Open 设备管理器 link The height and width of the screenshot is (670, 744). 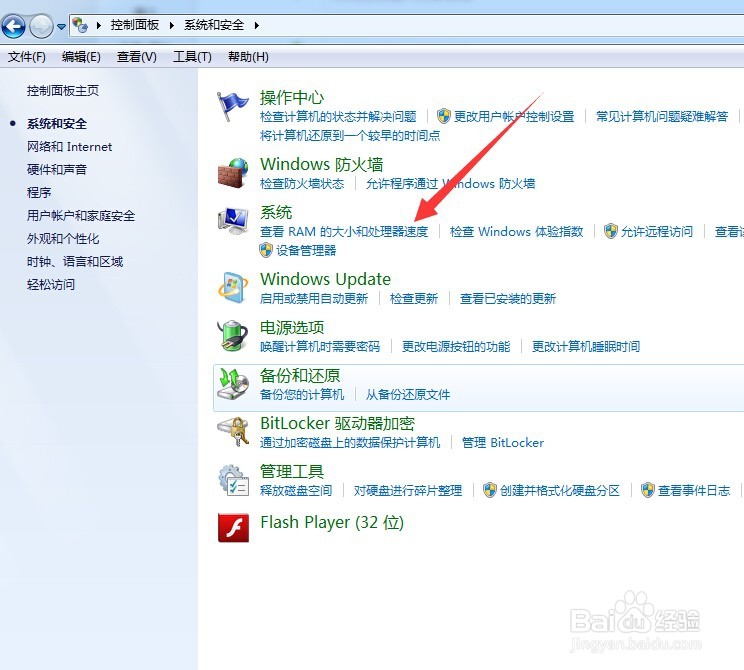coord(306,251)
